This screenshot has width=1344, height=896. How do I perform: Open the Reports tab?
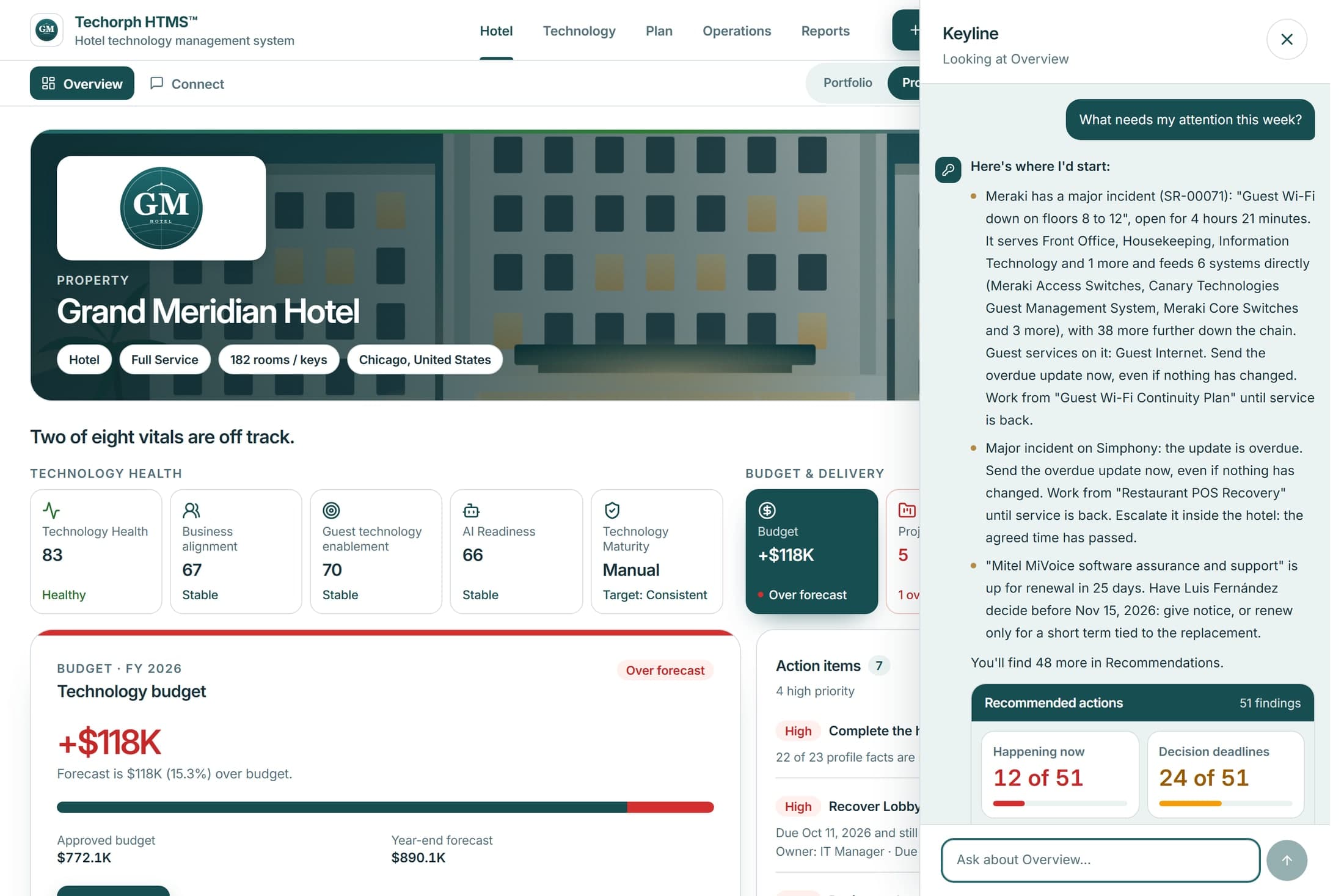(x=825, y=31)
